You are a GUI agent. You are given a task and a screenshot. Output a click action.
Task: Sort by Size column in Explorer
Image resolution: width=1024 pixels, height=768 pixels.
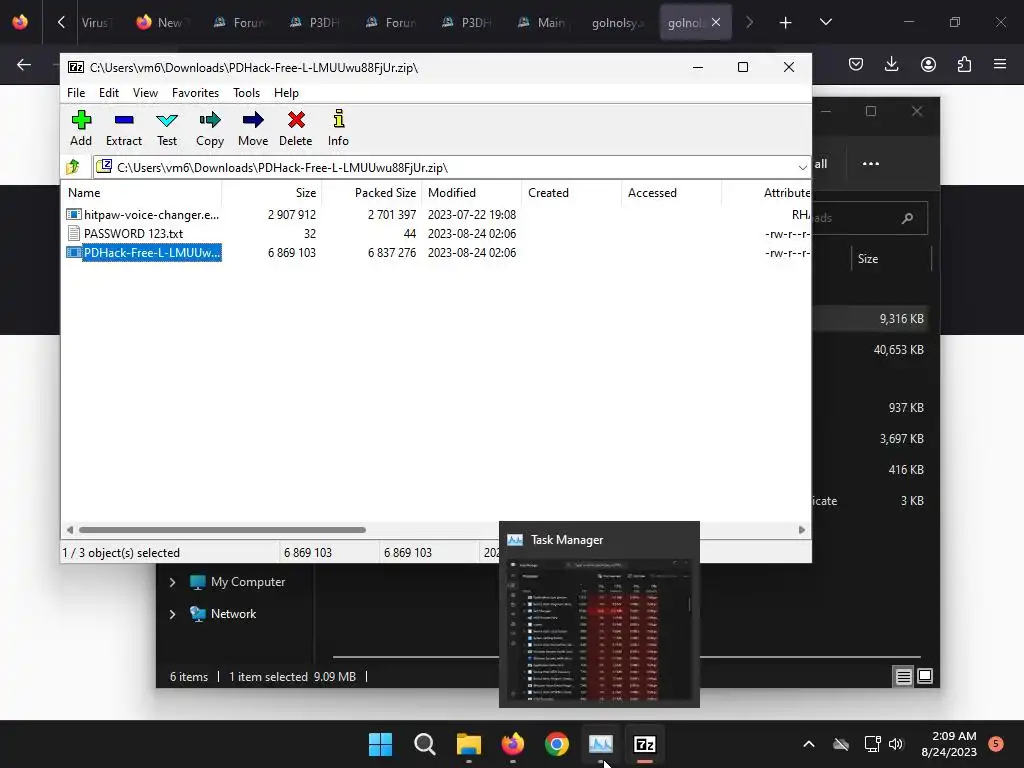pyautogui.click(x=891, y=259)
